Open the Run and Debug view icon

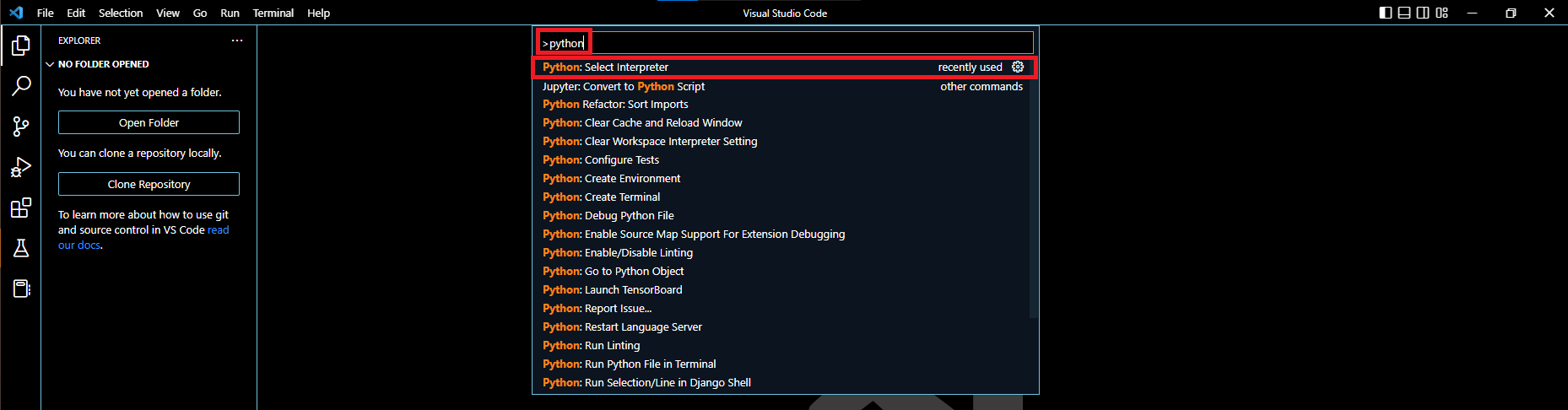click(x=21, y=167)
